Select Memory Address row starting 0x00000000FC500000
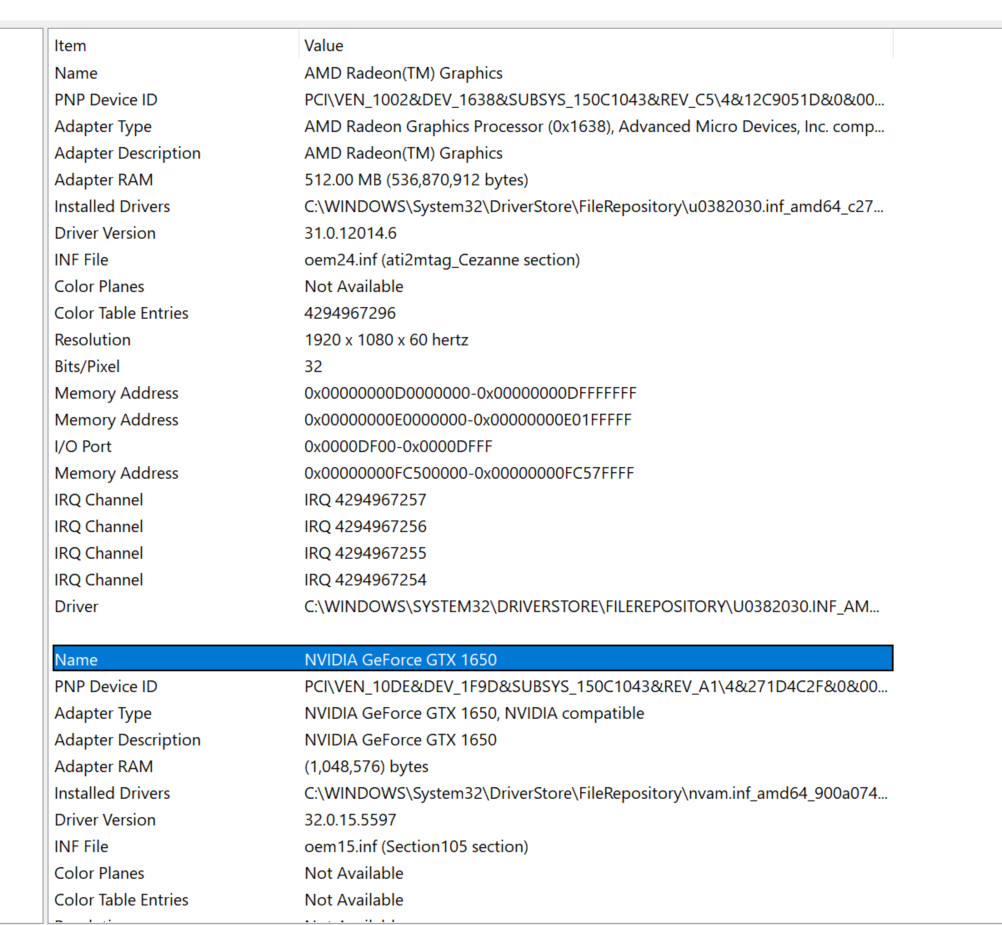The height and width of the screenshot is (925, 1002). pyautogui.click(x=473, y=473)
